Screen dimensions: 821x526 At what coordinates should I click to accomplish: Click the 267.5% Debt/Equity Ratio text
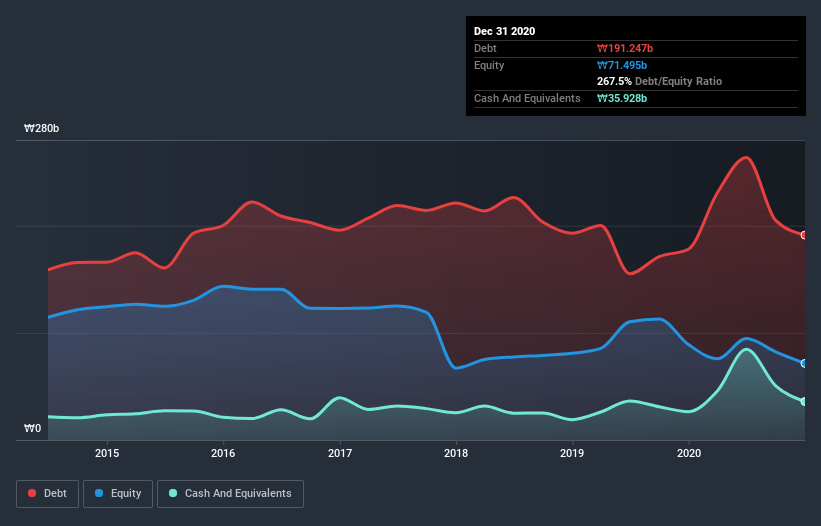click(x=659, y=82)
